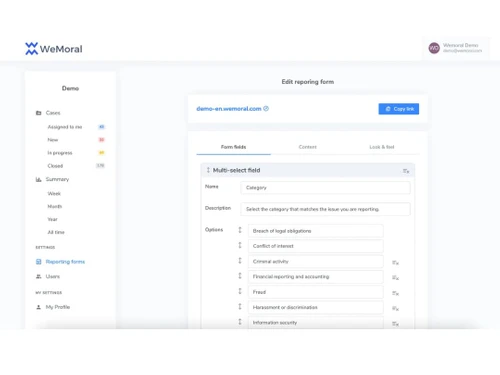500x375 pixels.
Task: Click the Closed cases count badge
Action: 100,166
